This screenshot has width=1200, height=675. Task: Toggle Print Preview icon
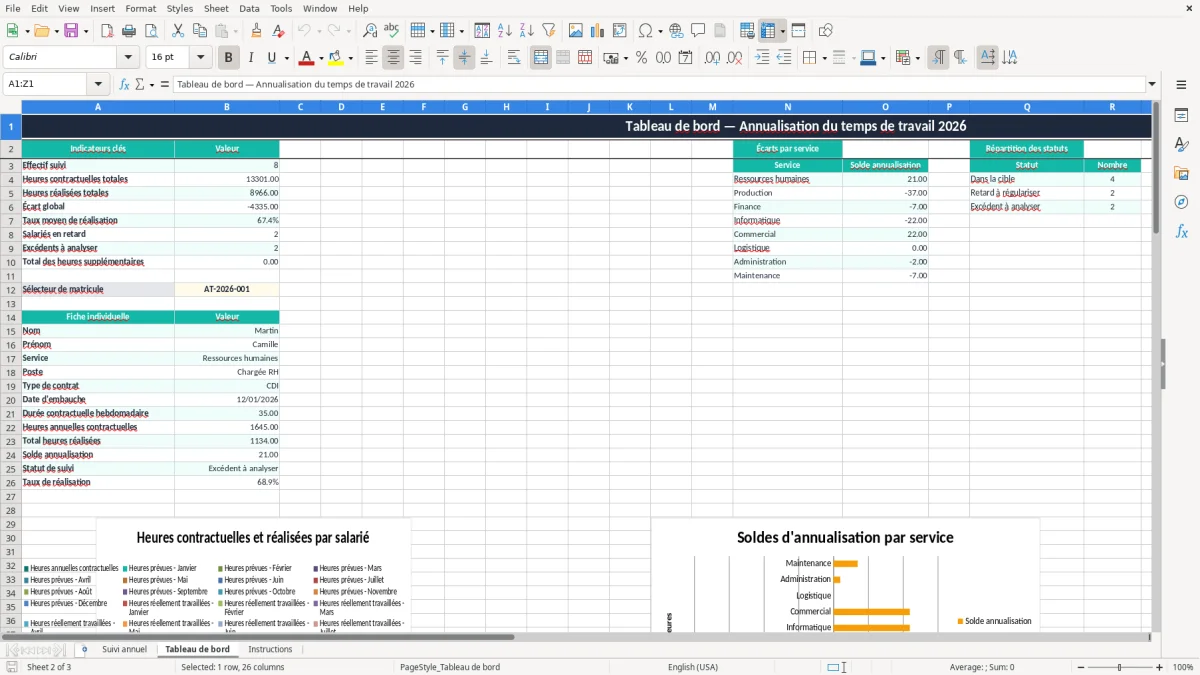(150, 31)
